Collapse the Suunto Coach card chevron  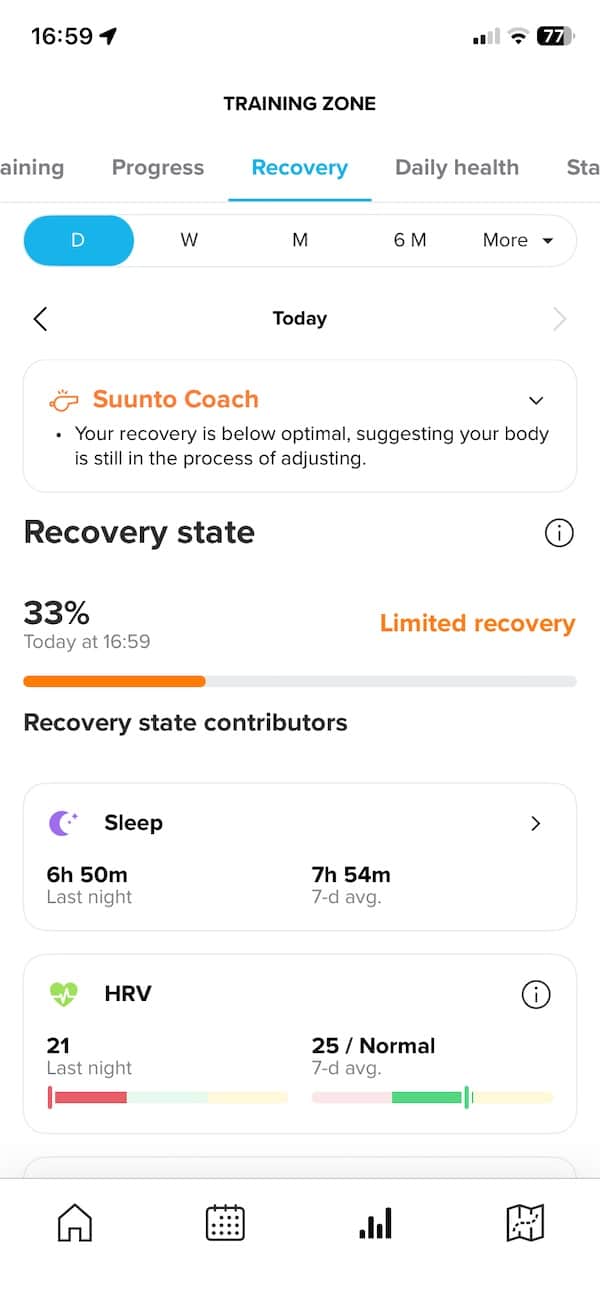click(536, 400)
